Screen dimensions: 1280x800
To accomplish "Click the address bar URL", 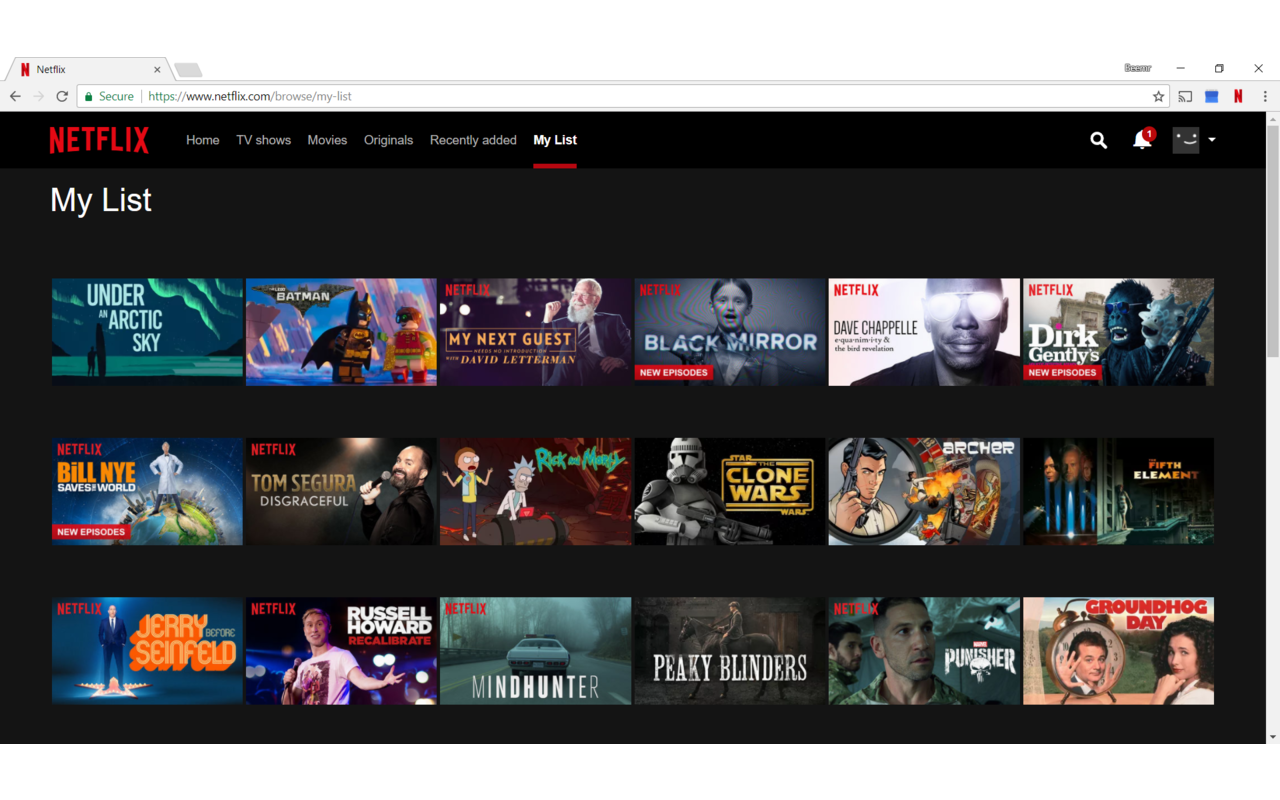I will point(250,96).
